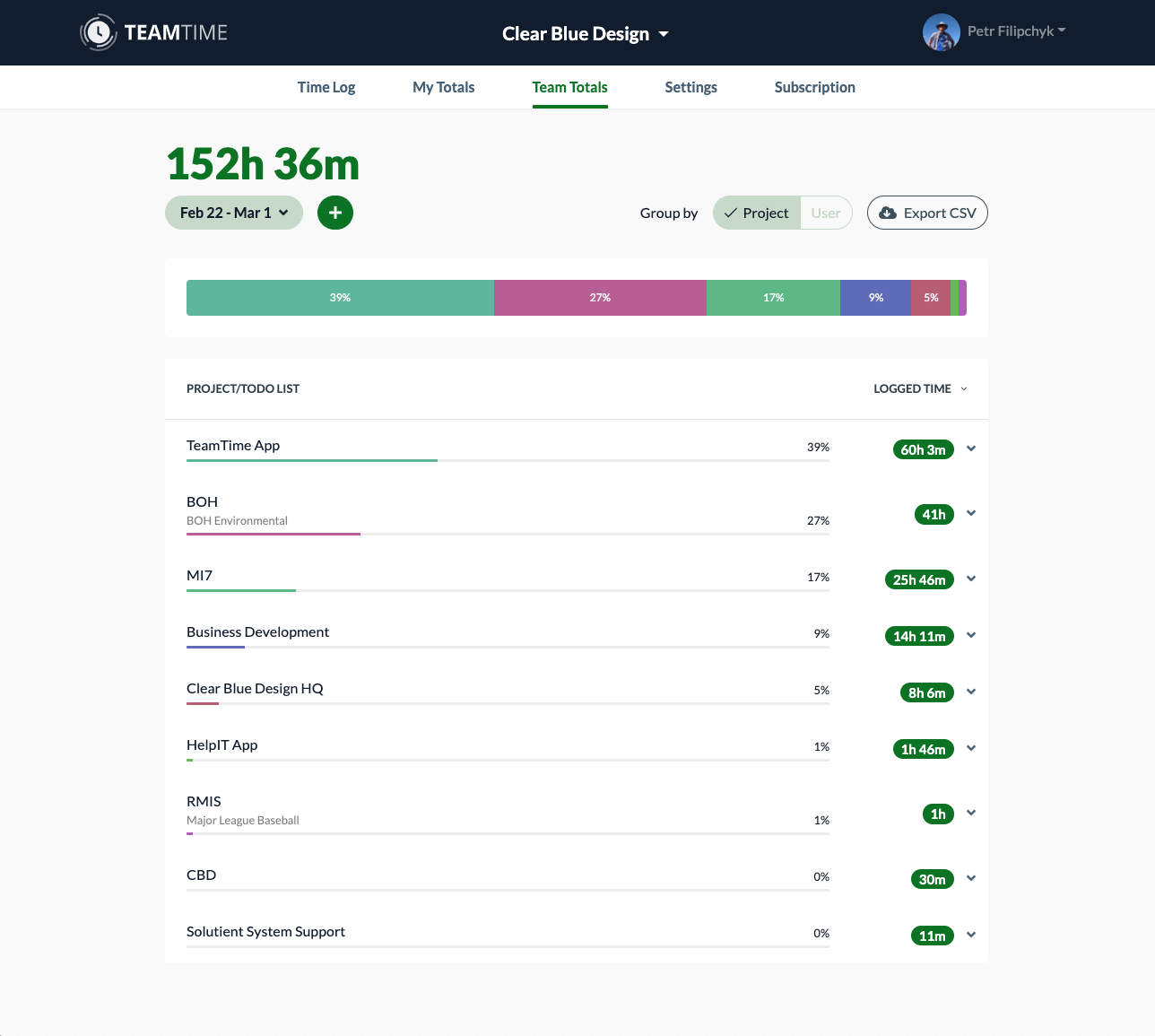Click the 8h 6m time badge

pyautogui.click(x=927, y=692)
